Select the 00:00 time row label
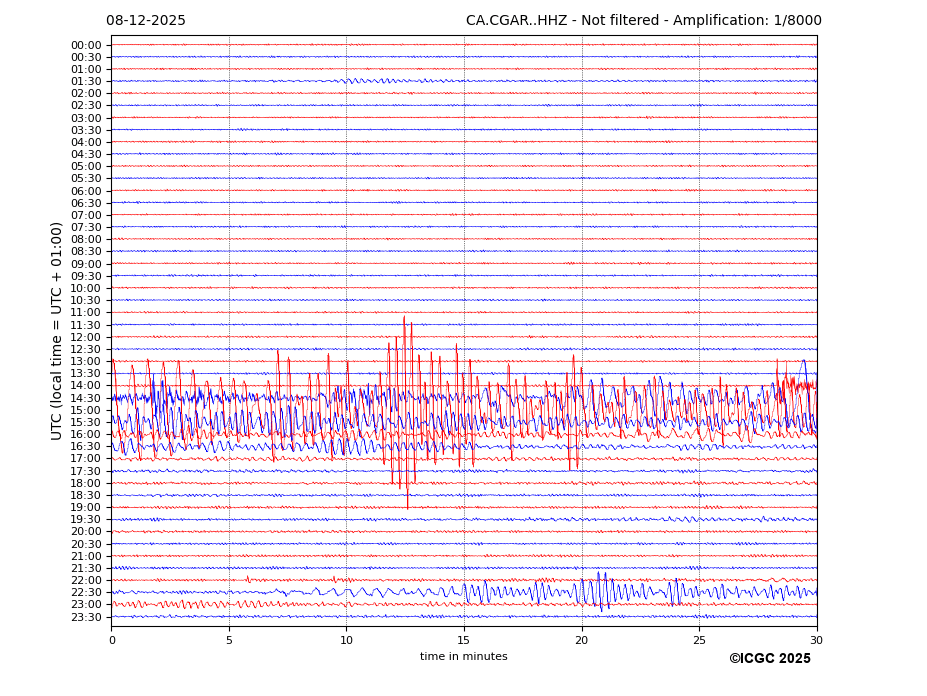 coord(86,45)
